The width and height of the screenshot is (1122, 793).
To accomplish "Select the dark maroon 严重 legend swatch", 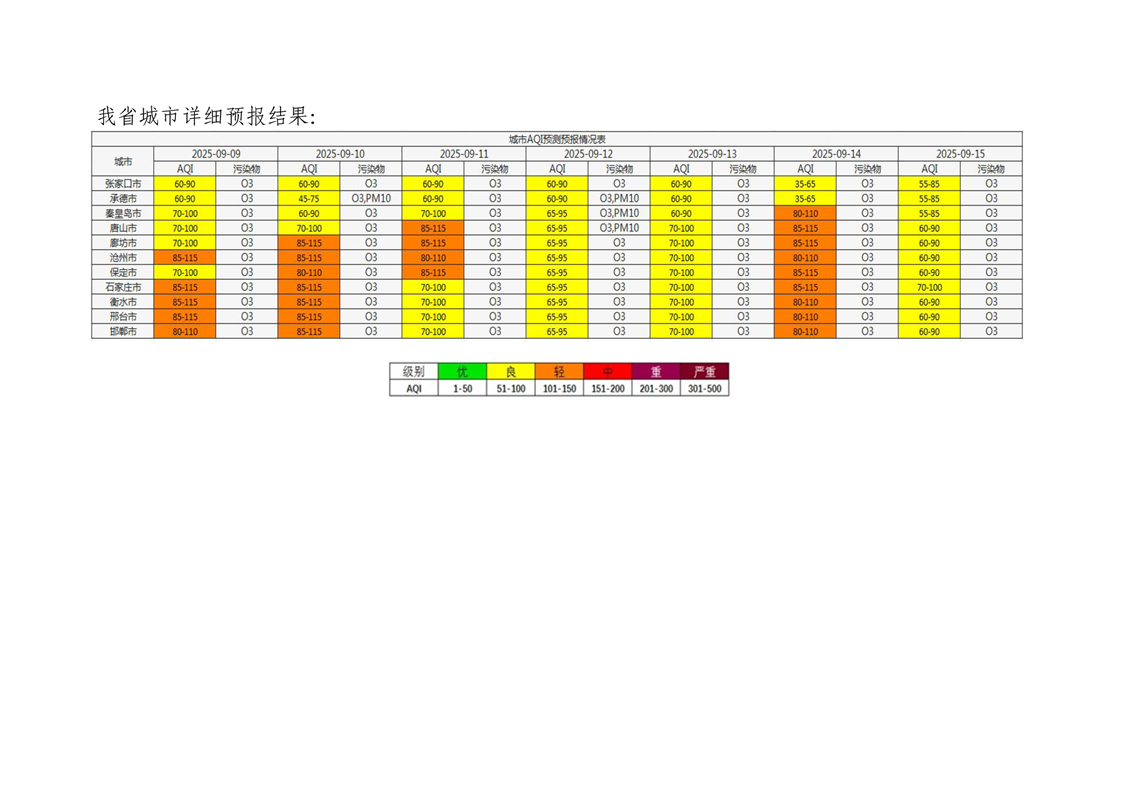I will point(704,371).
